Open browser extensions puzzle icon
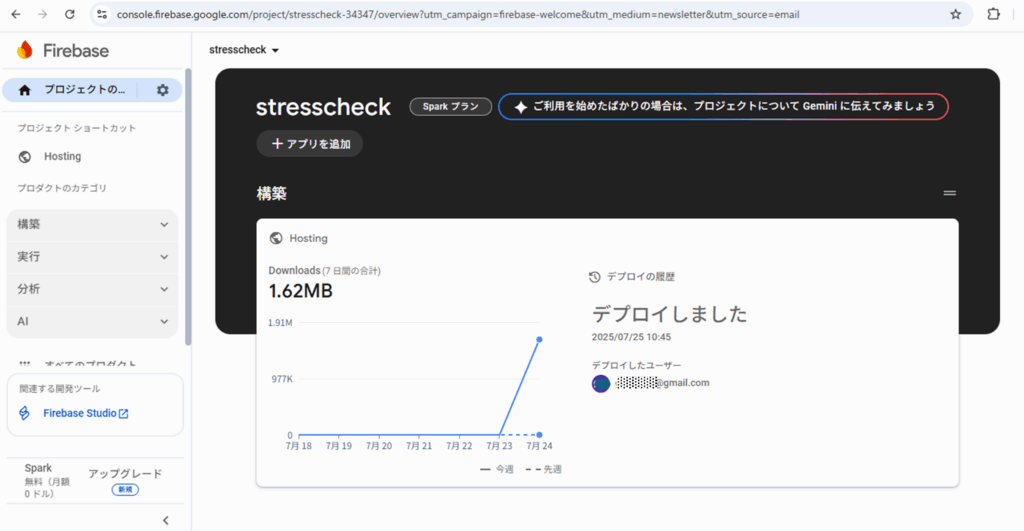This screenshot has height=531, width=1024. click(x=993, y=14)
